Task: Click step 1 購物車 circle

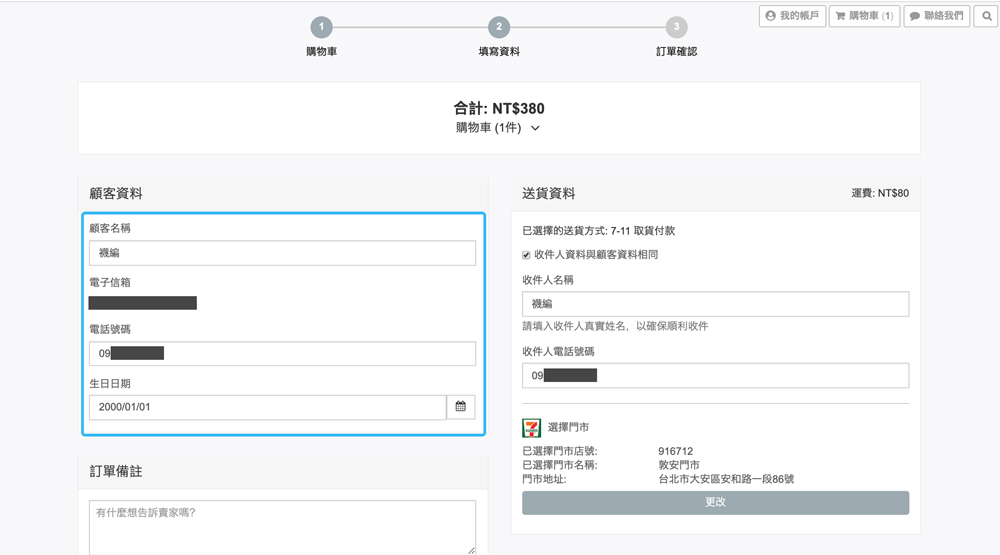Action: click(x=321, y=27)
